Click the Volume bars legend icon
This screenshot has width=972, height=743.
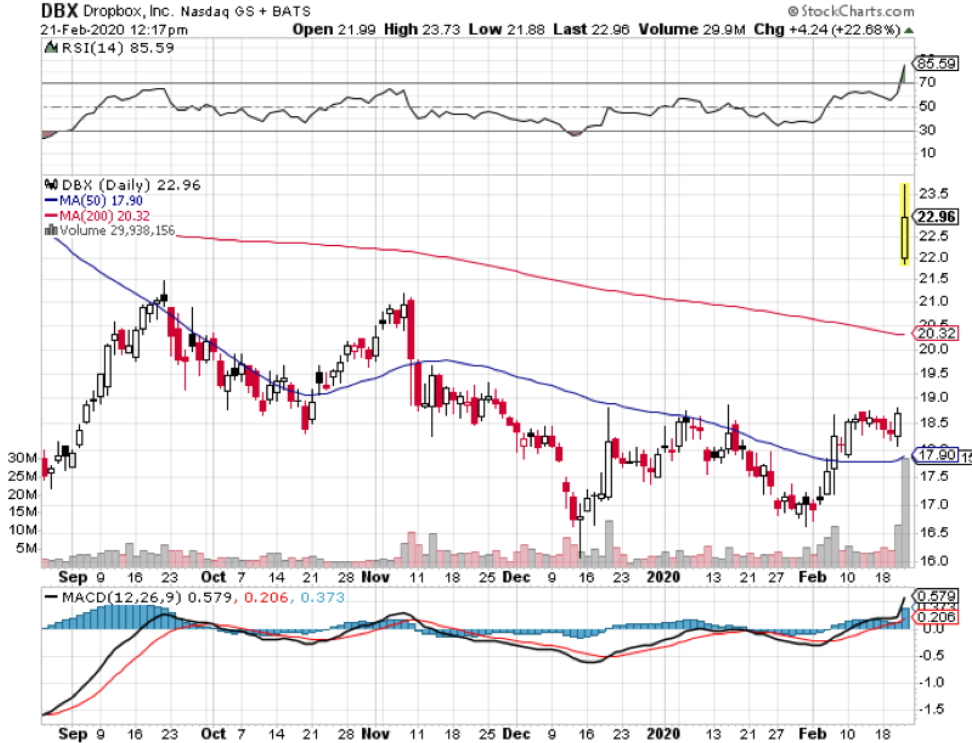[51, 231]
